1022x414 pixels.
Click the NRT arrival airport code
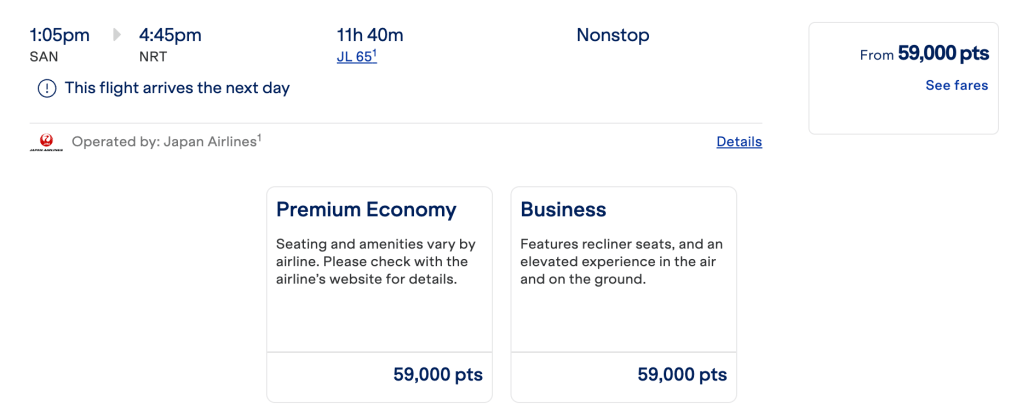(x=153, y=57)
